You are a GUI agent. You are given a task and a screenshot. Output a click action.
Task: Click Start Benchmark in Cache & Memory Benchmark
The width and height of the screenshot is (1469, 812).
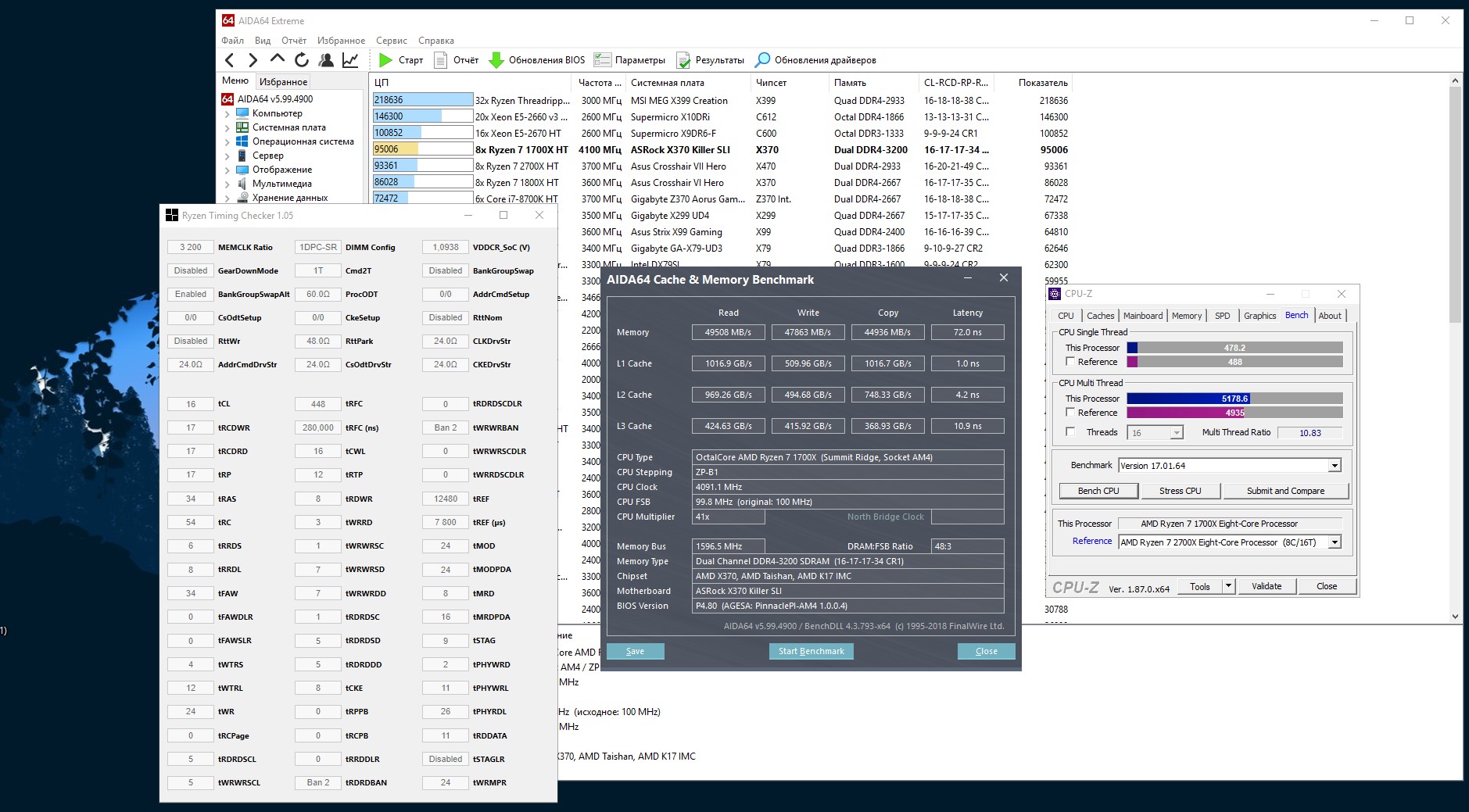[812, 651]
